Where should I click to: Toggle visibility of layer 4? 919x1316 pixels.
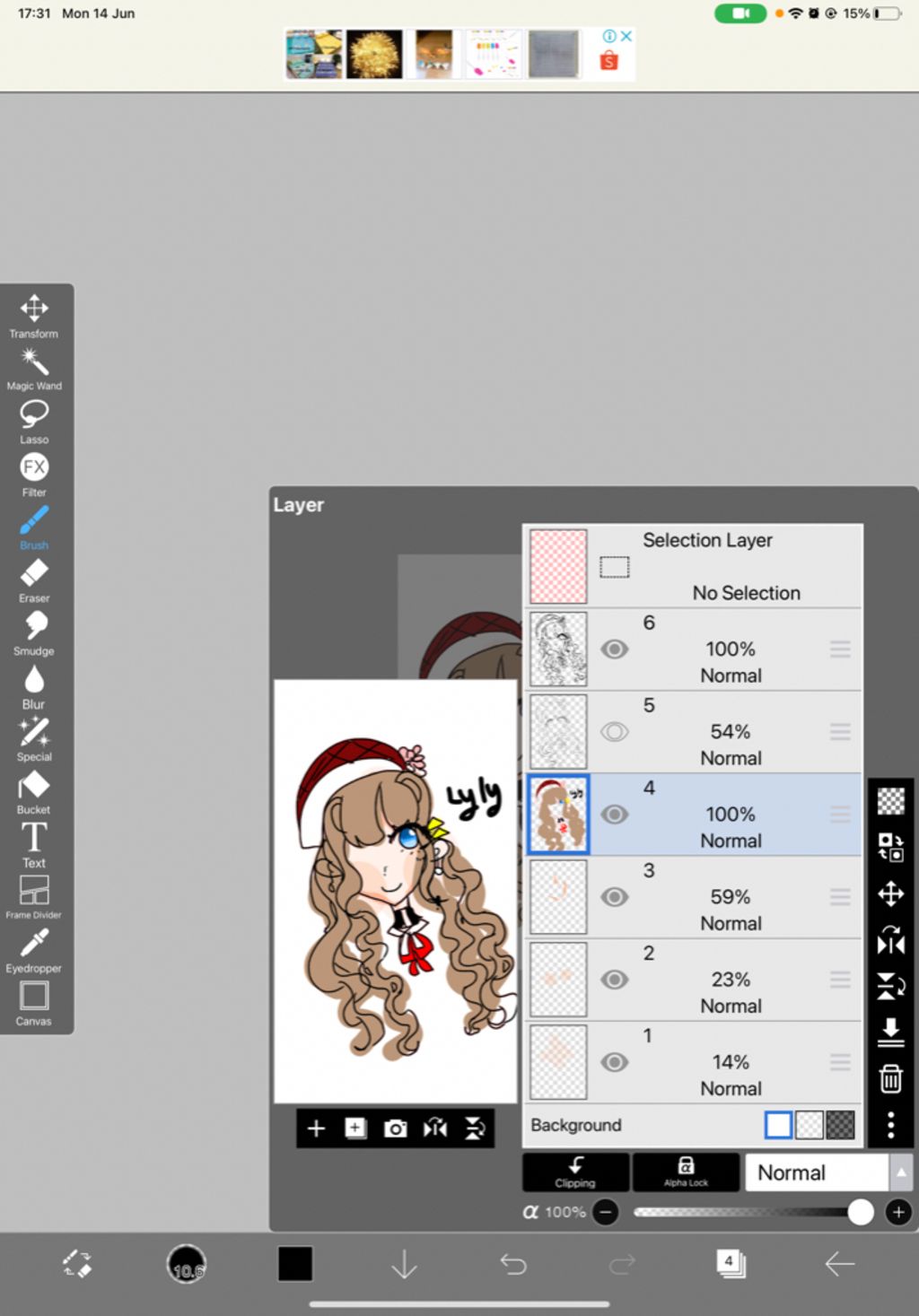pos(614,815)
